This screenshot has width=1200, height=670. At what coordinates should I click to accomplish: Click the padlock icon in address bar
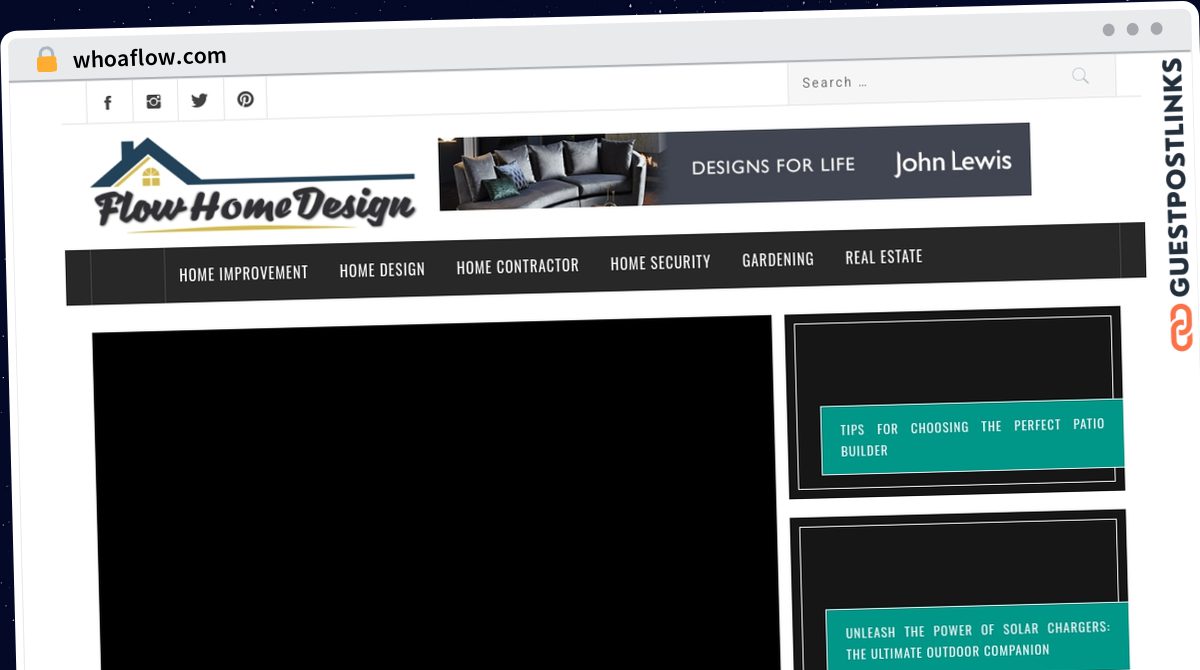coord(46,60)
